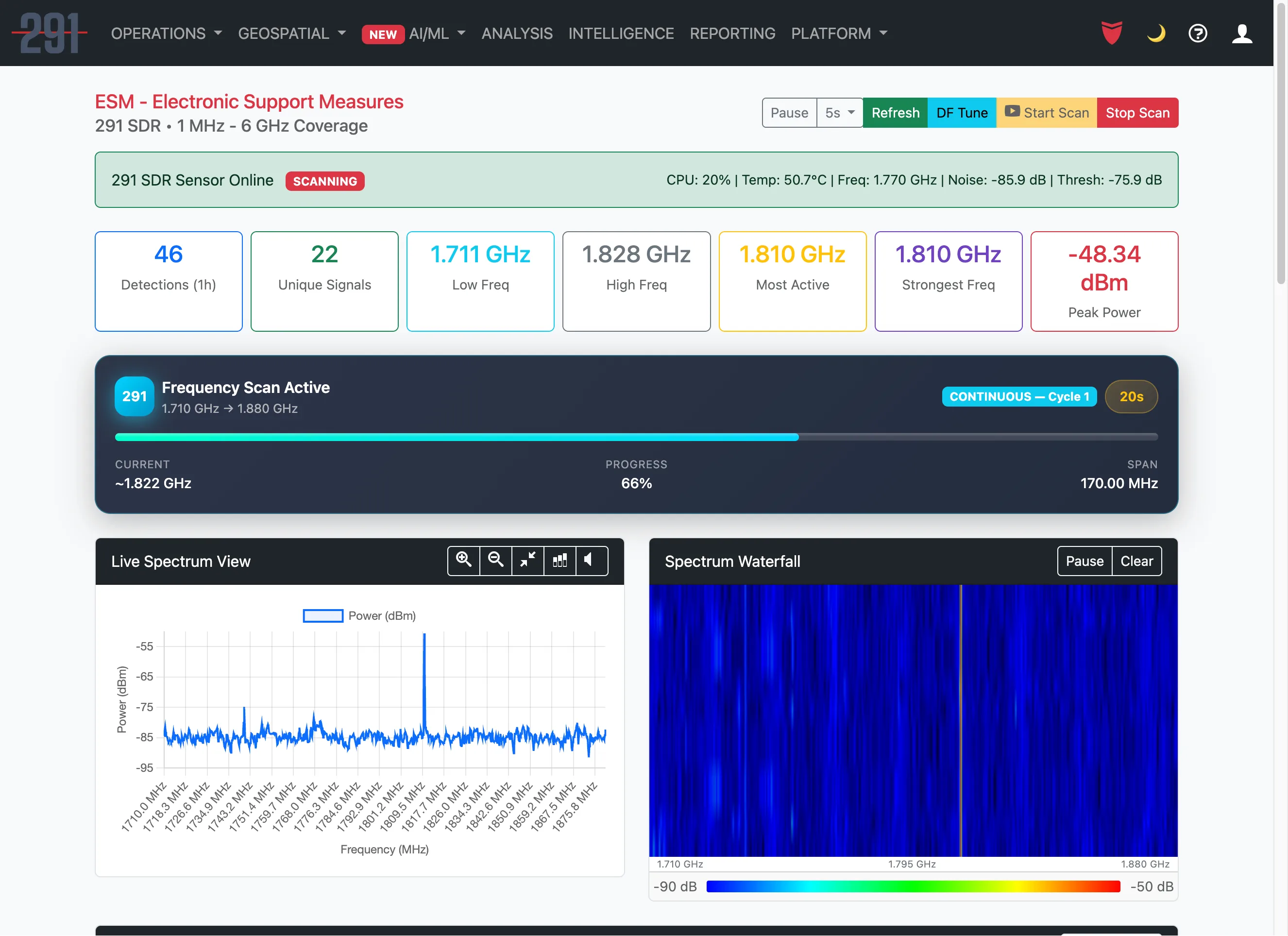Go to the ANALYSIS page
Image resolution: width=1288 pixels, height=936 pixels.
[516, 33]
